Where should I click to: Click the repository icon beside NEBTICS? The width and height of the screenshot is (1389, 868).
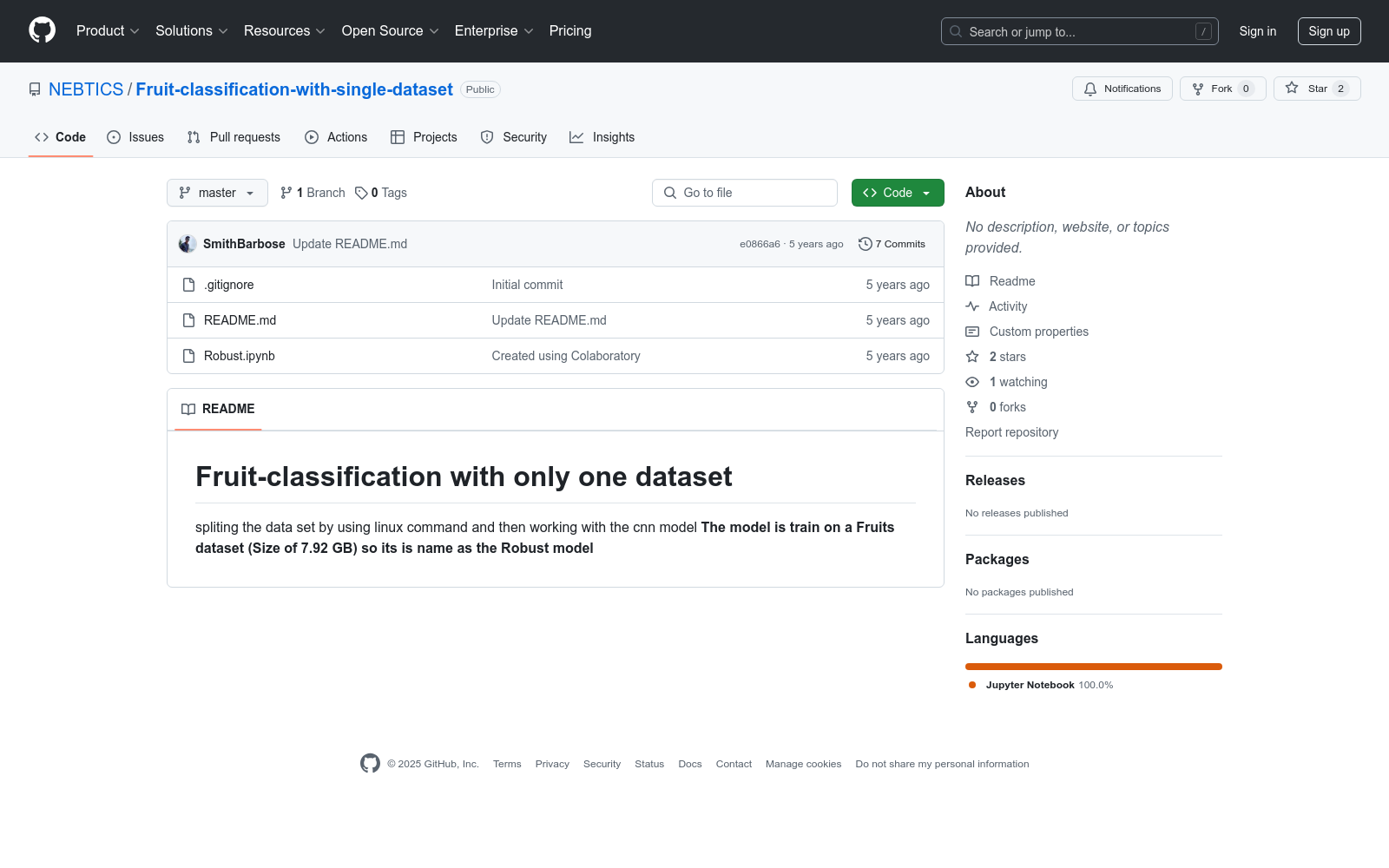(35, 89)
